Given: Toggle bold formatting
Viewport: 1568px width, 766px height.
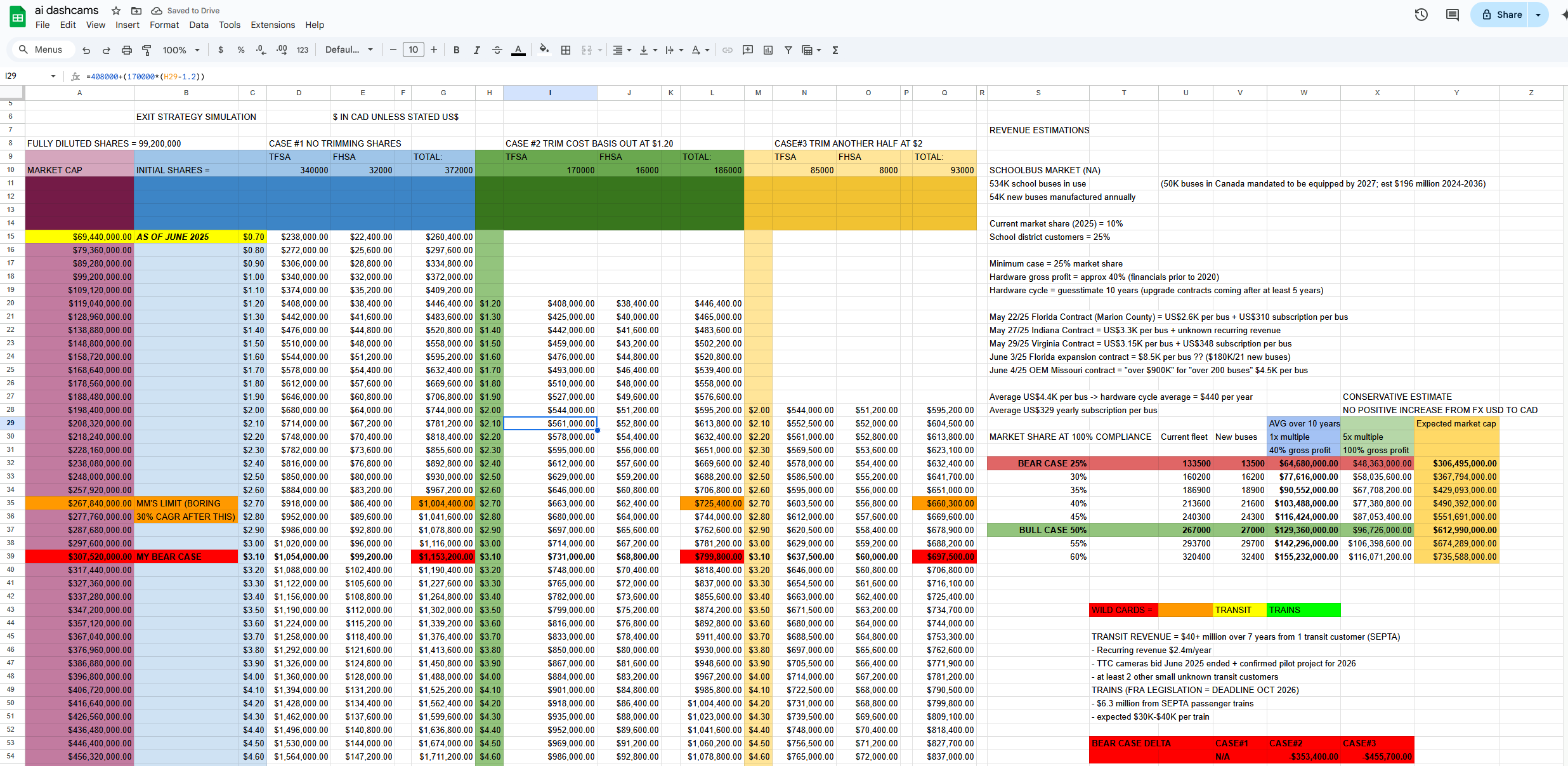Looking at the screenshot, I should coord(456,50).
